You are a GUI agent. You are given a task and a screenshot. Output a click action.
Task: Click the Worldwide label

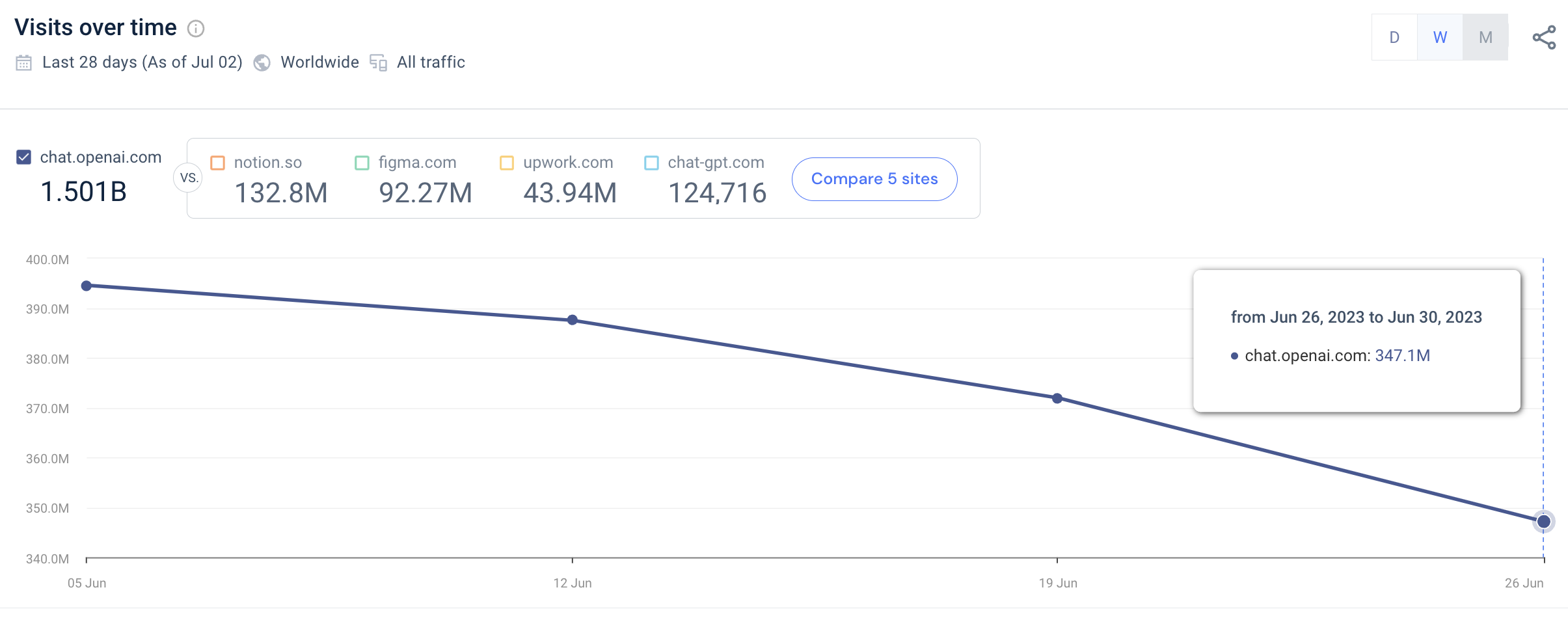319,62
